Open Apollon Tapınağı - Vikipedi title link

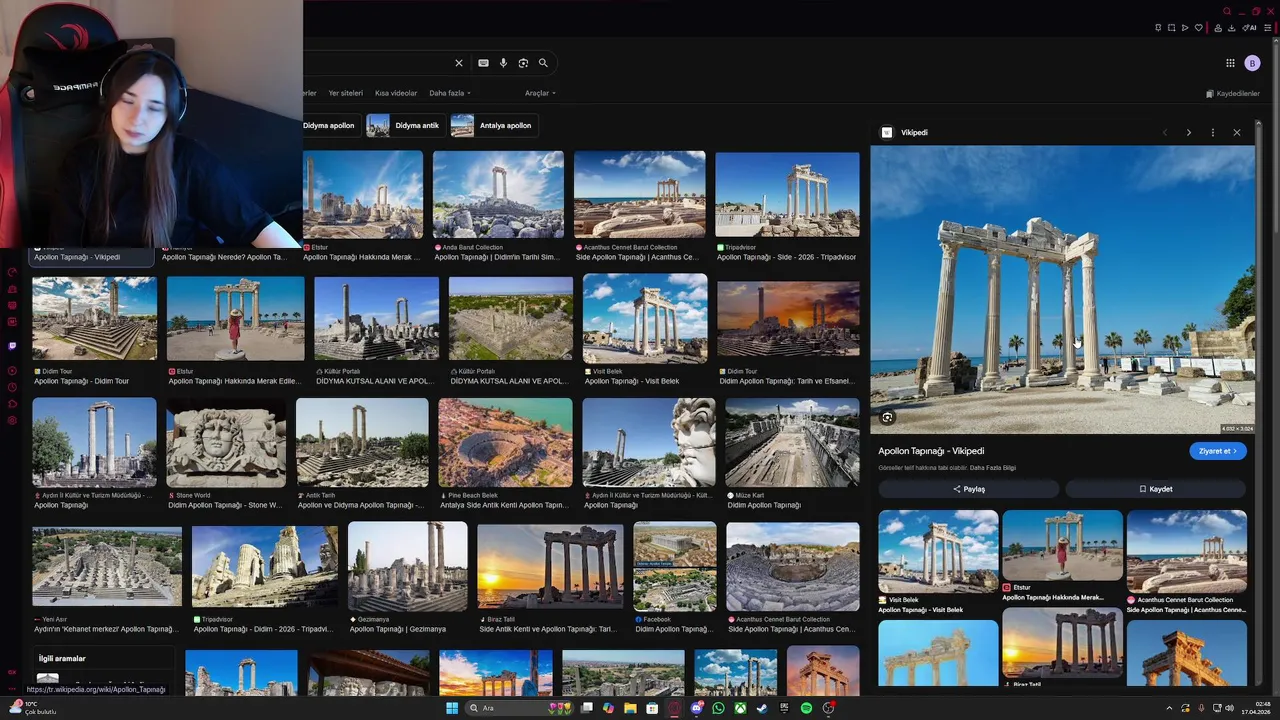pyautogui.click(x=931, y=451)
